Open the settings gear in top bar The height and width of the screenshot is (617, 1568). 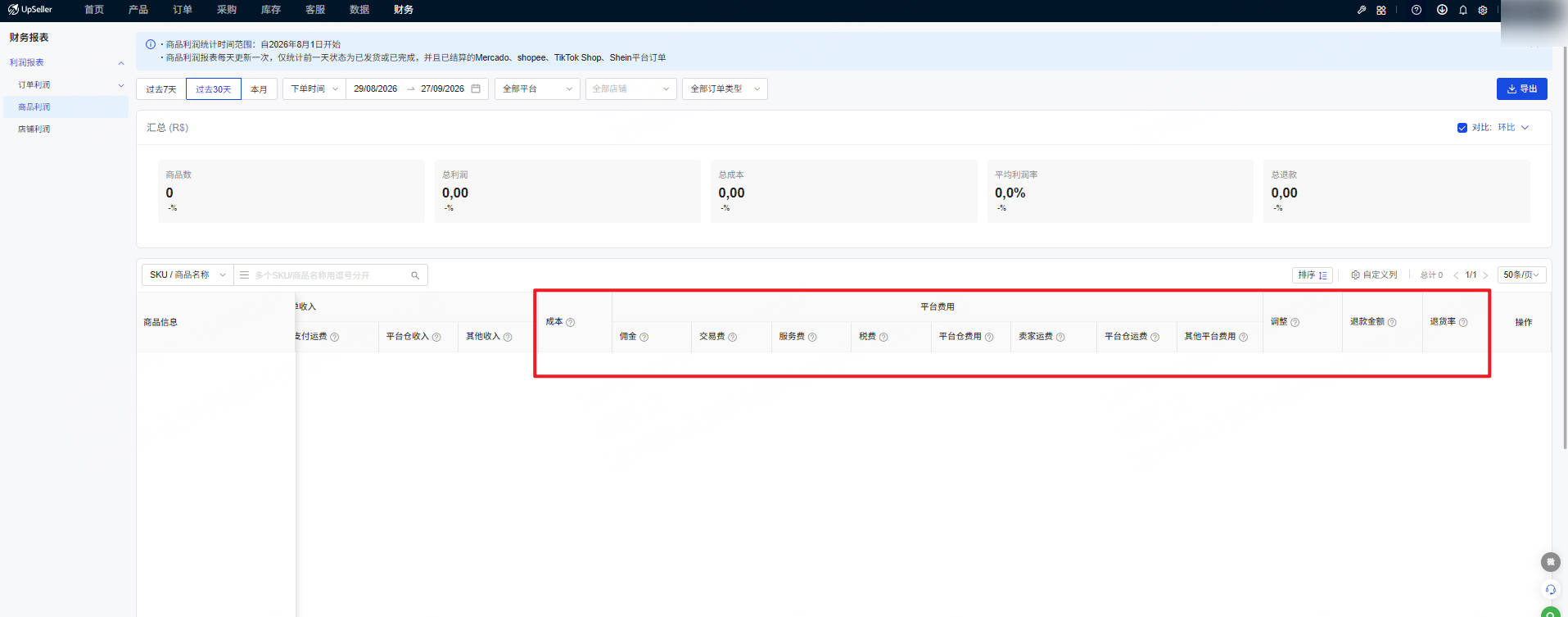point(1483,10)
